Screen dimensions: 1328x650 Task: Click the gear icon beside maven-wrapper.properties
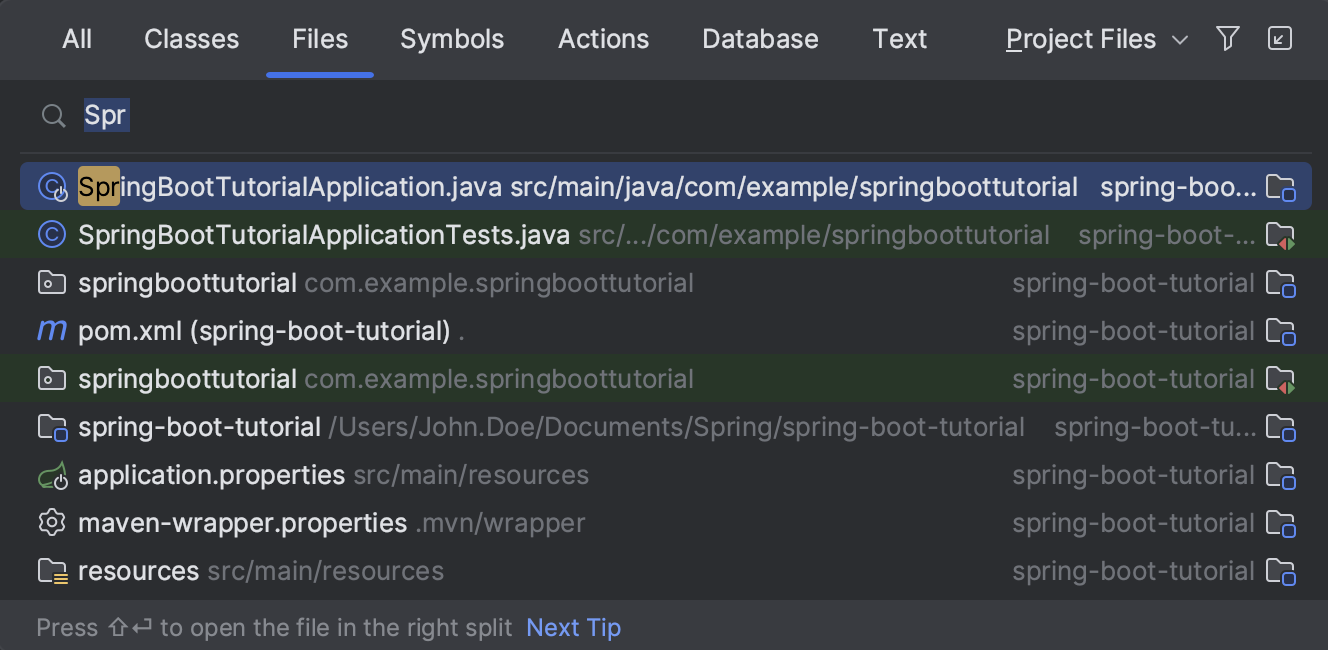coord(51,522)
